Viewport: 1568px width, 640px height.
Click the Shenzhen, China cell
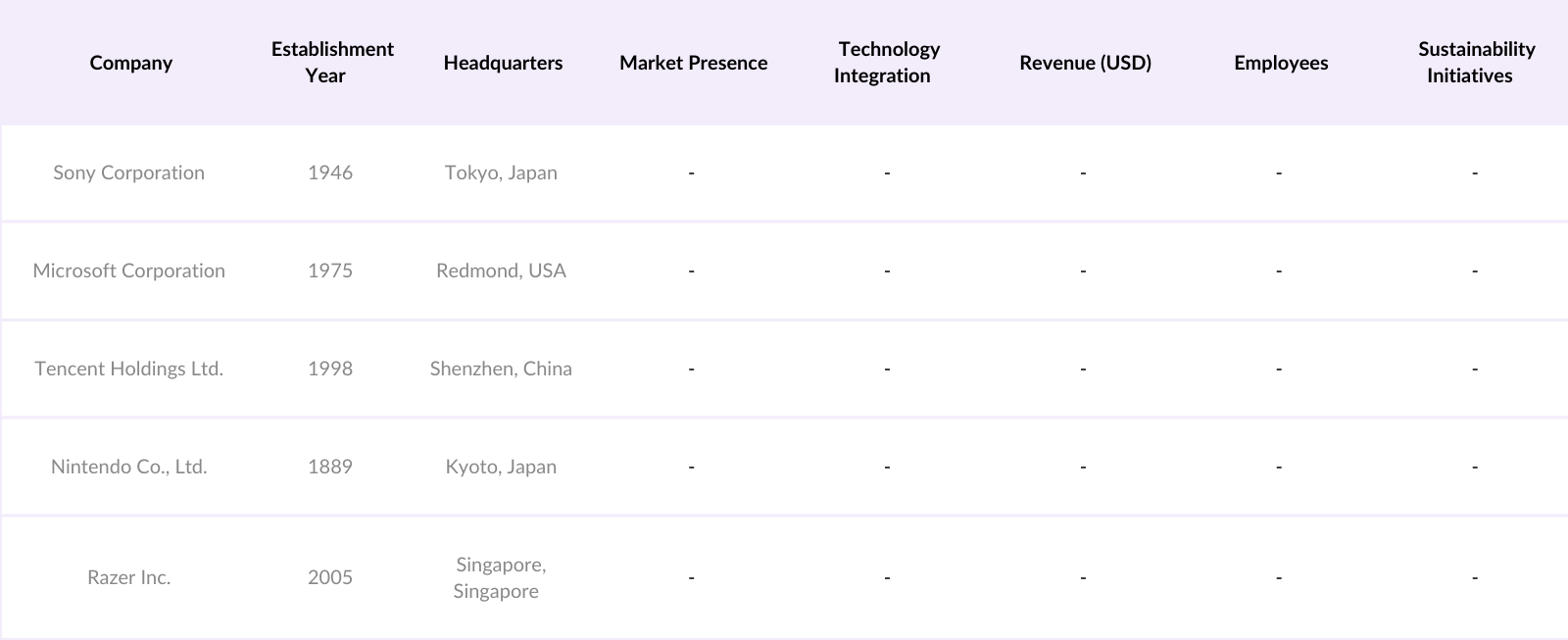point(501,369)
